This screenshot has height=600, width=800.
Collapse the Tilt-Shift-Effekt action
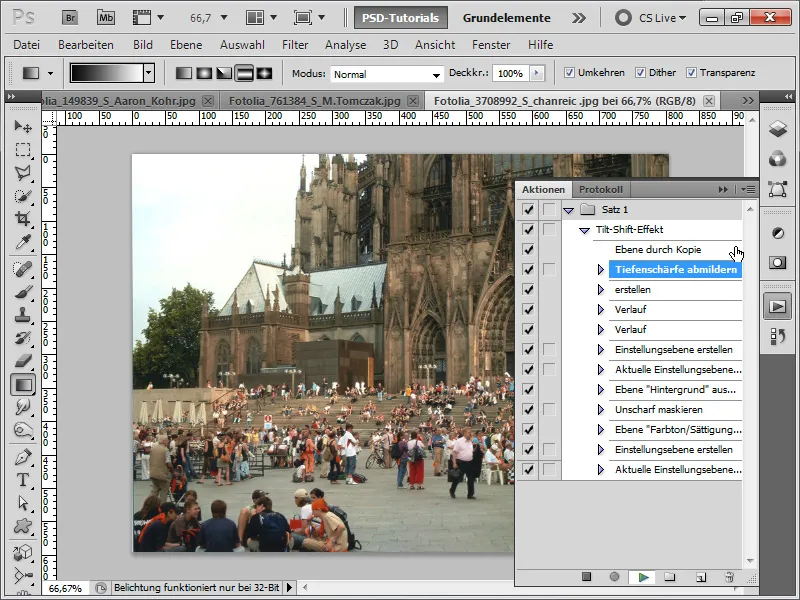585,230
